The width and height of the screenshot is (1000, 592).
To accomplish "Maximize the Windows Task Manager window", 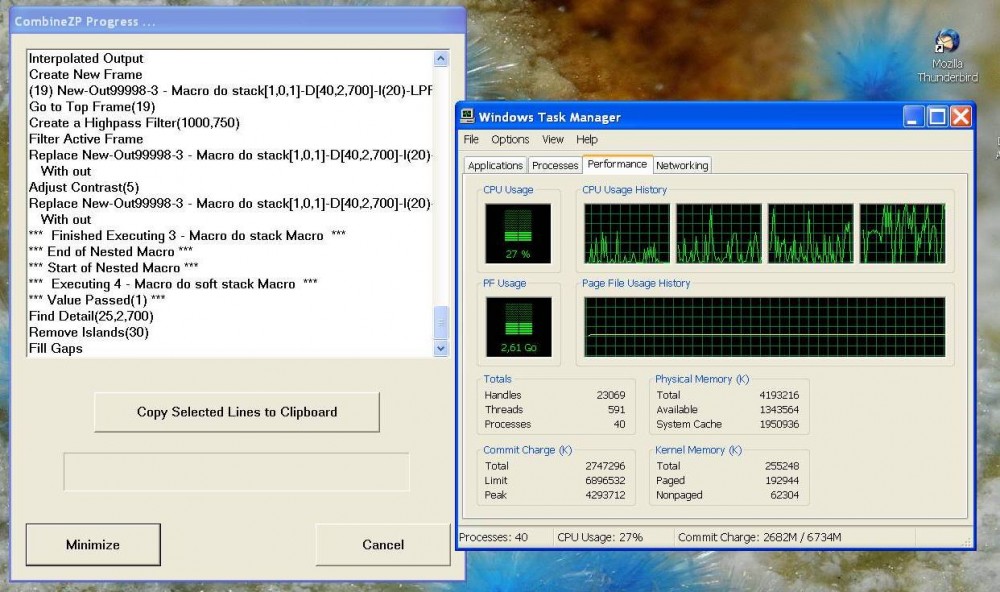I will [x=937, y=117].
